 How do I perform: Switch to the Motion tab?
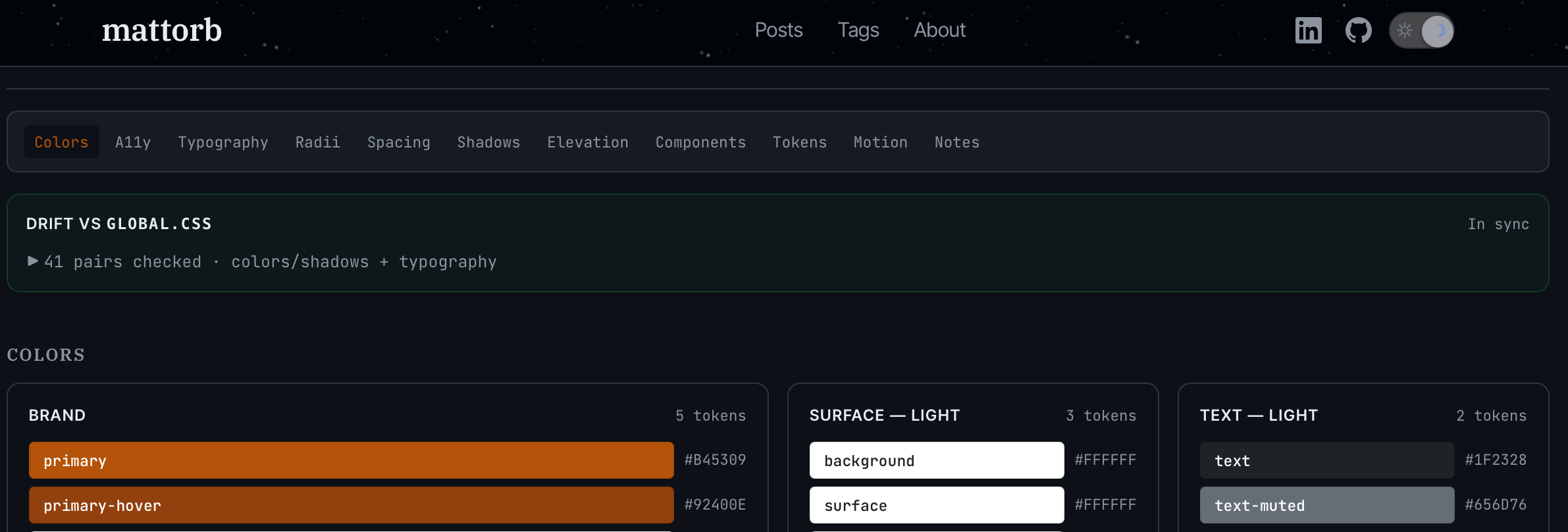(x=881, y=142)
